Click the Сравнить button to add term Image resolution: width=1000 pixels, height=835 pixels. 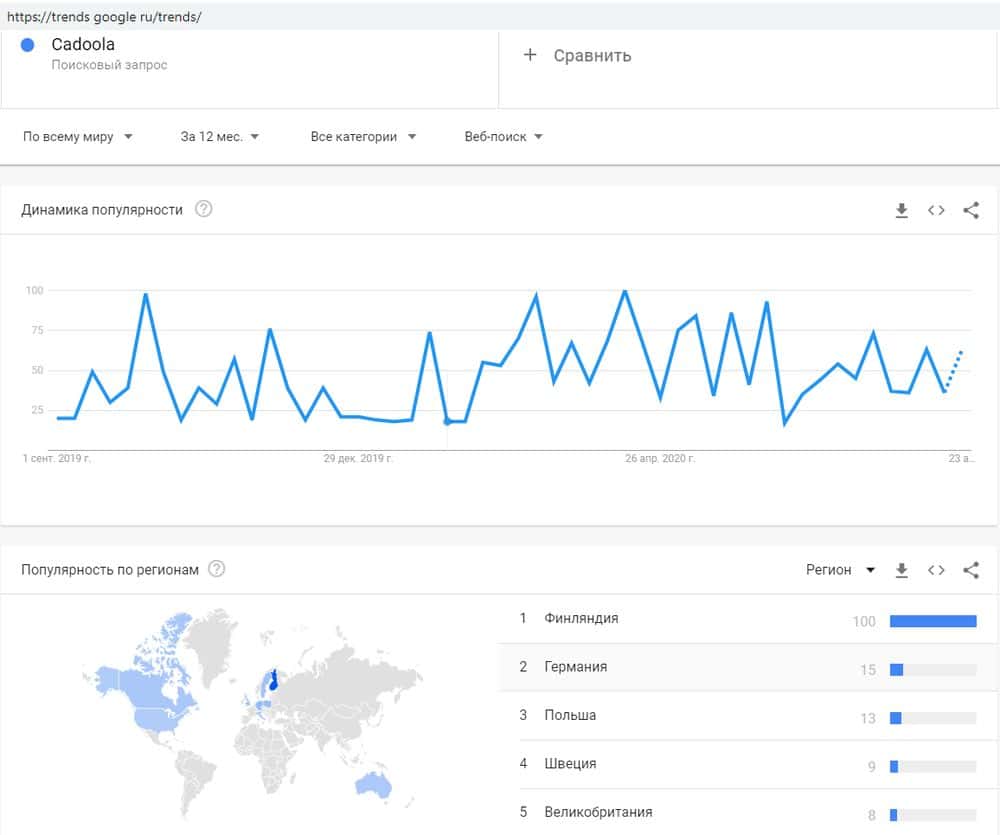tap(592, 56)
